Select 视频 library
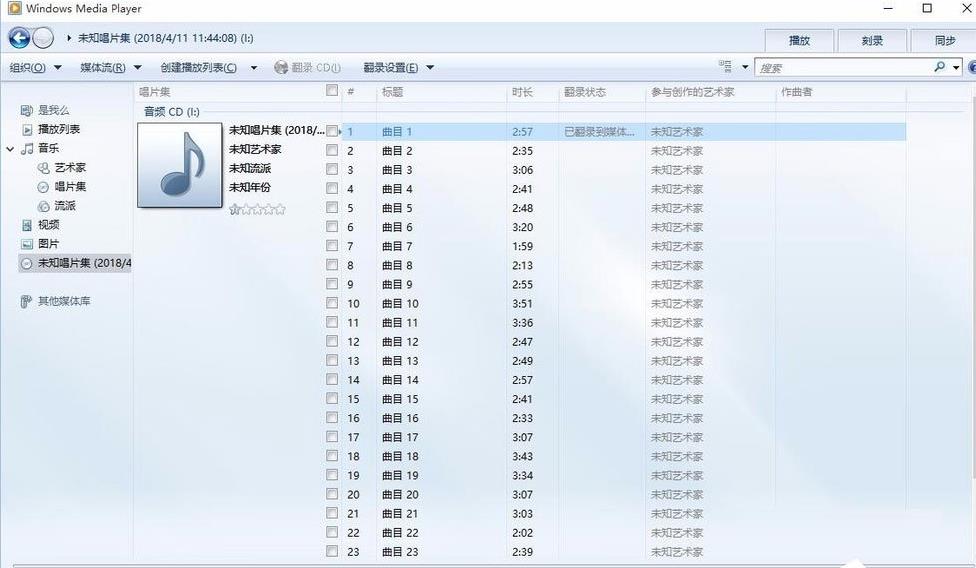The image size is (976, 568). coord(48,225)
